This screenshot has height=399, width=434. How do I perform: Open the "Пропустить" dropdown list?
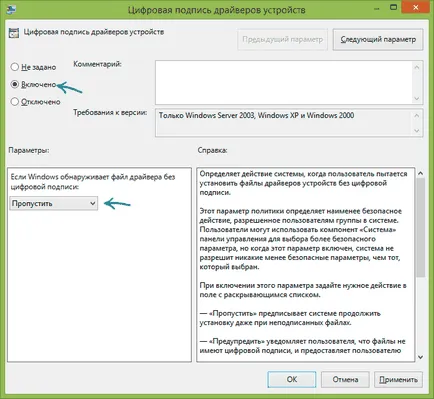click(x=54, y=203)
